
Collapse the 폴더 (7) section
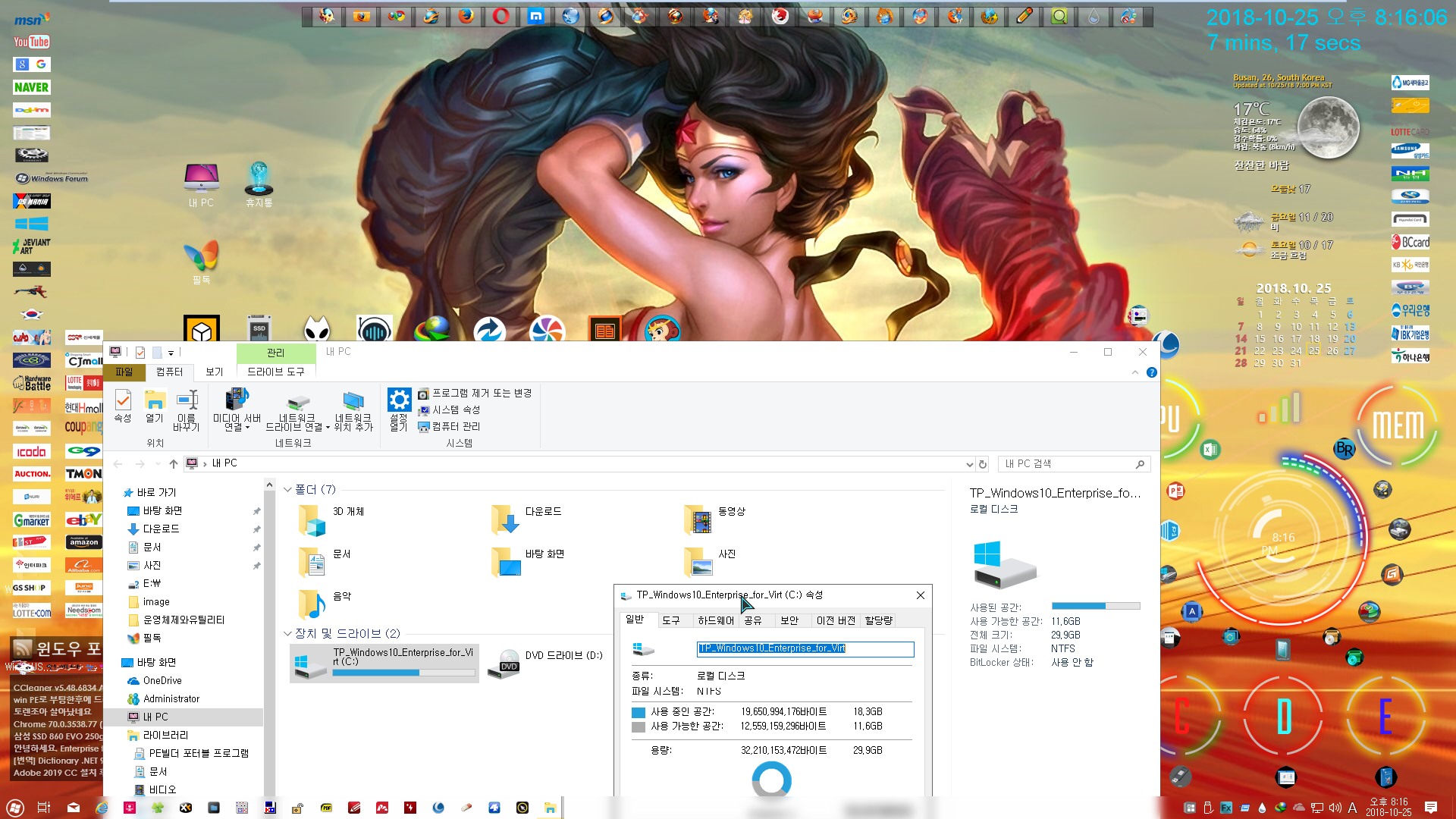pyautogui.click(x=287, y=490)
